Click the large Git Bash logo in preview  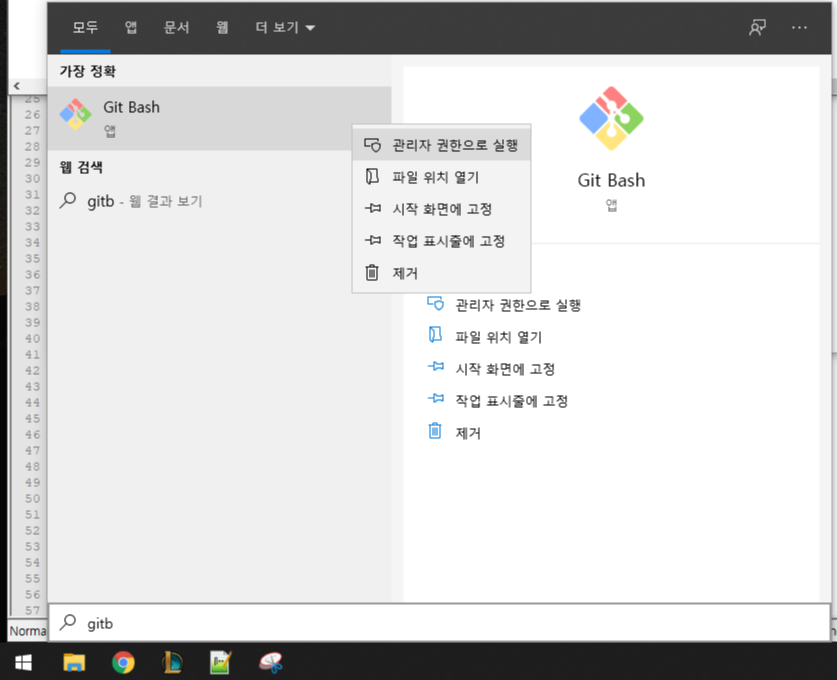[611, 118]
